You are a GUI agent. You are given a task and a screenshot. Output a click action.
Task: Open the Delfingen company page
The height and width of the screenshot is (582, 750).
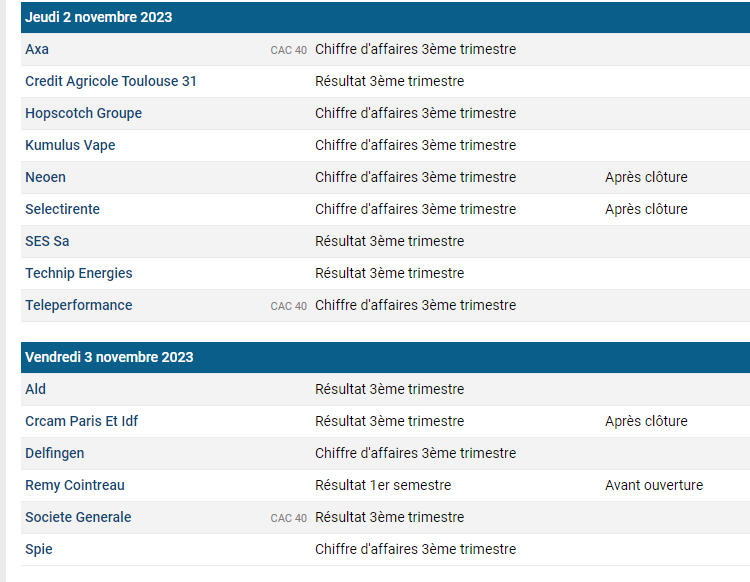[x=55, y=453]
